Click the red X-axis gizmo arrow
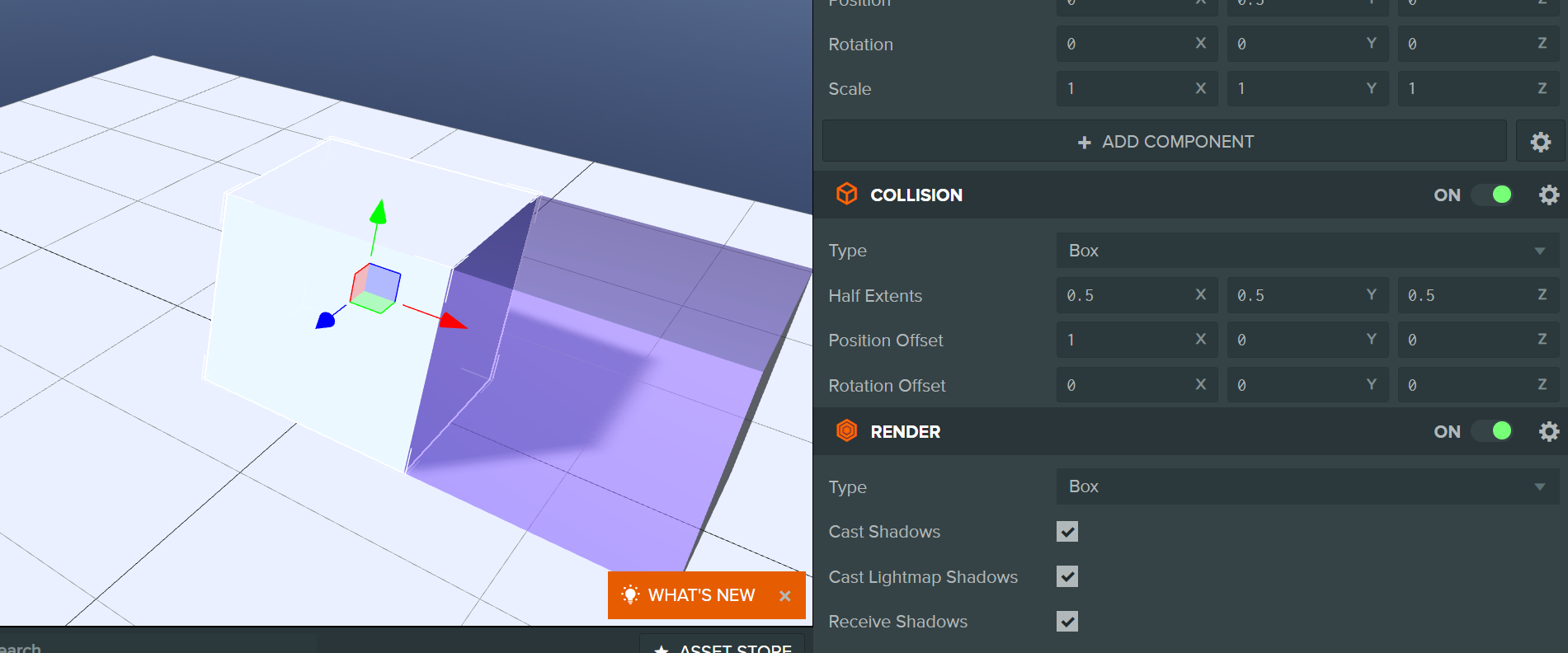 pyautogui.click(x=452, y=322)
